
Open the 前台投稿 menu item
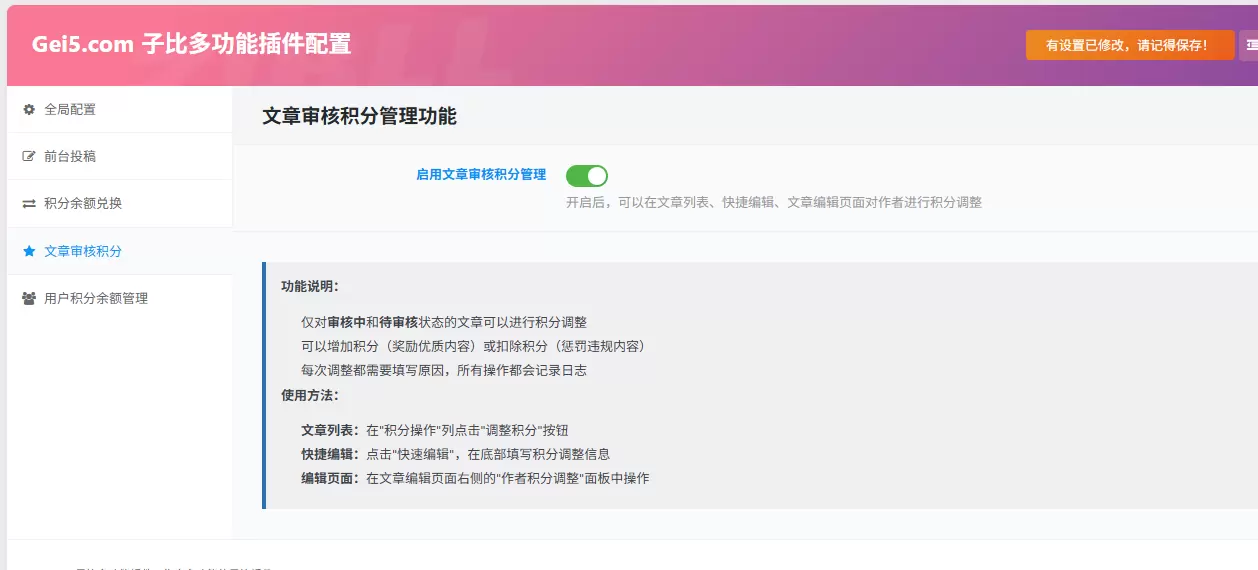(119, 156)
